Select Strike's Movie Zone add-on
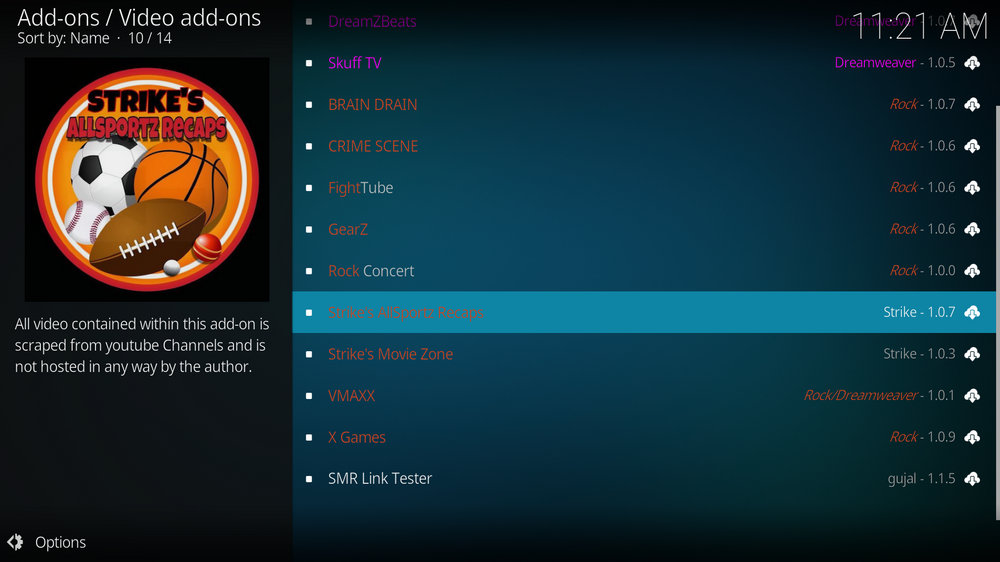Image resolution: width=1000 pixels, height=562 pixels. pos(645,354)
